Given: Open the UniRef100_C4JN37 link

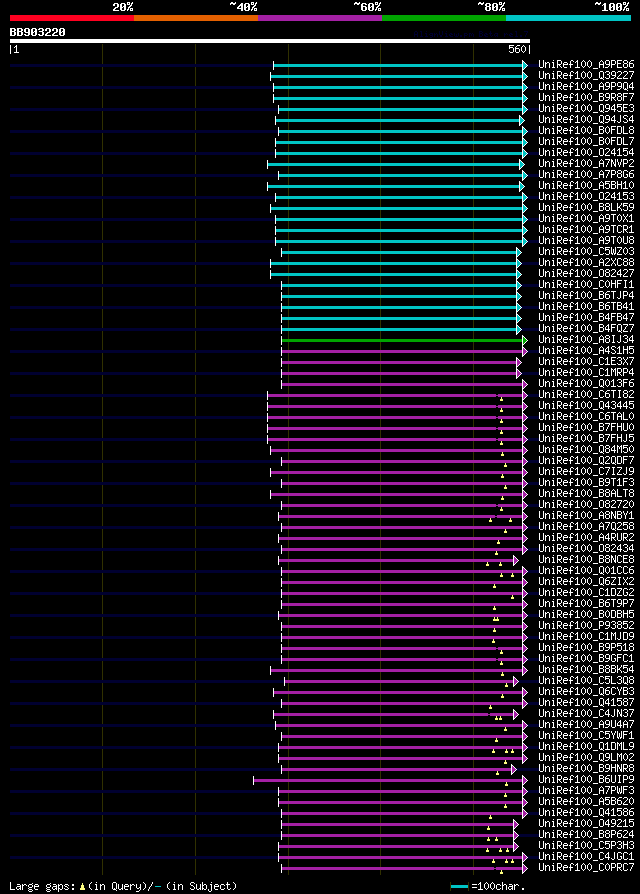Looking at the screenshot, I should (586, 713).
